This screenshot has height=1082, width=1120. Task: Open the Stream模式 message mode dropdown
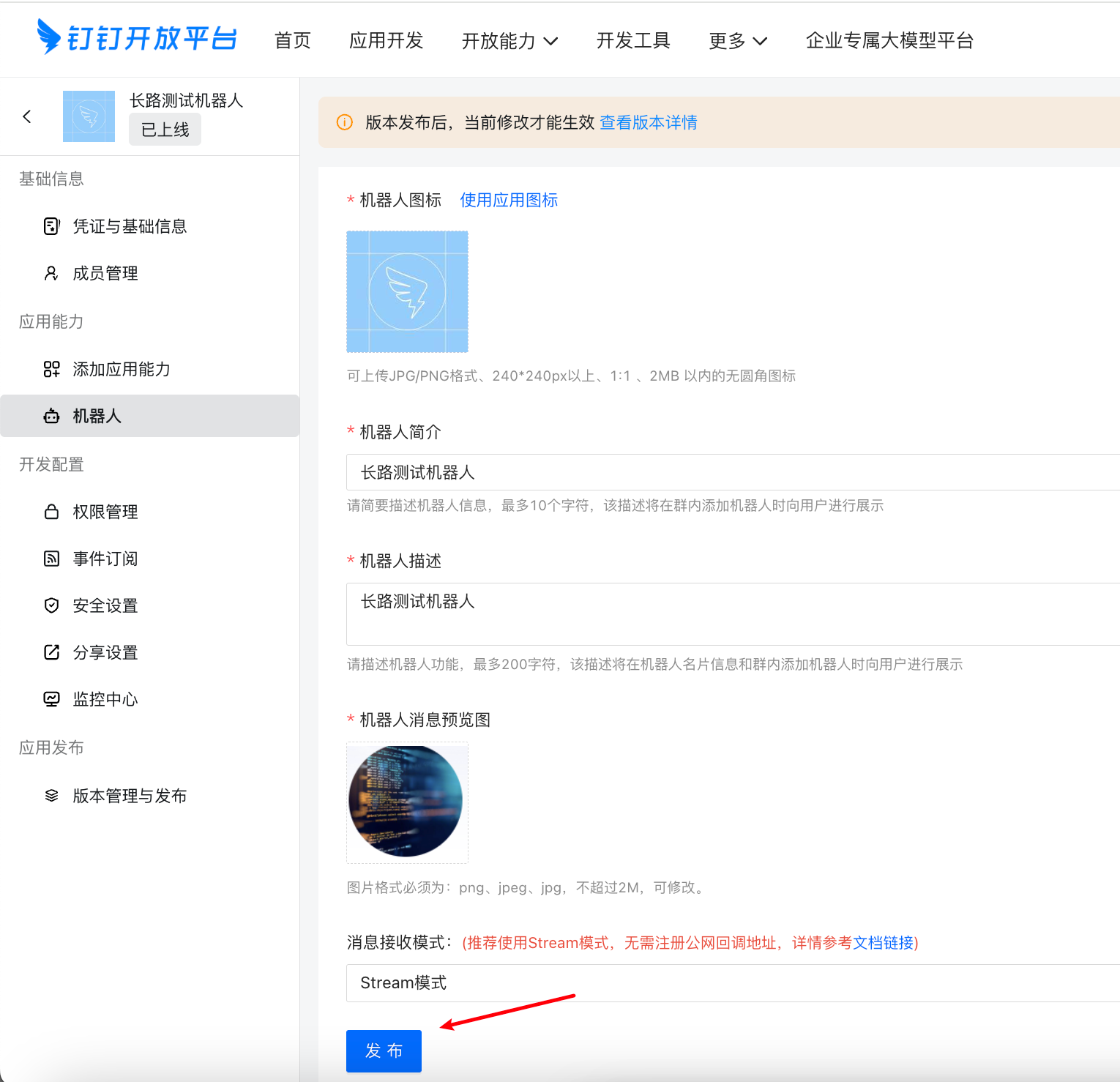click(x=733, y=983)
